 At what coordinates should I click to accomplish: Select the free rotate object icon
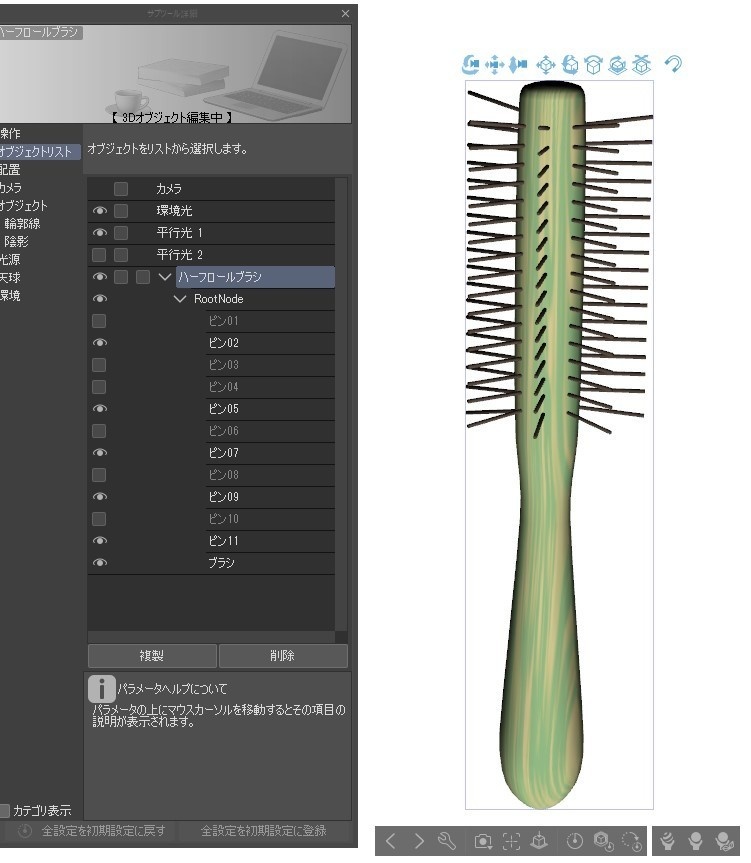[570, 64]
